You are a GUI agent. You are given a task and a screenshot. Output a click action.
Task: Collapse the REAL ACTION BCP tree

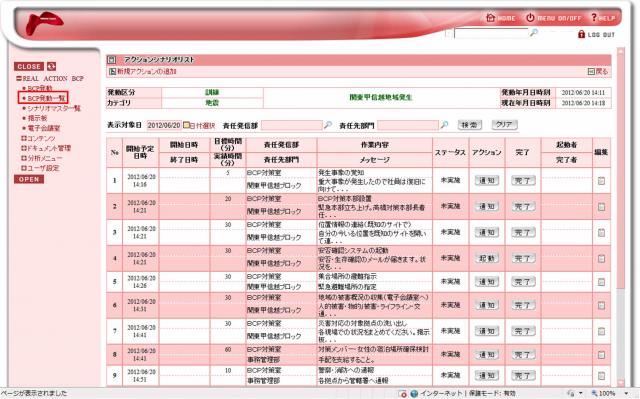pos(19,78)
